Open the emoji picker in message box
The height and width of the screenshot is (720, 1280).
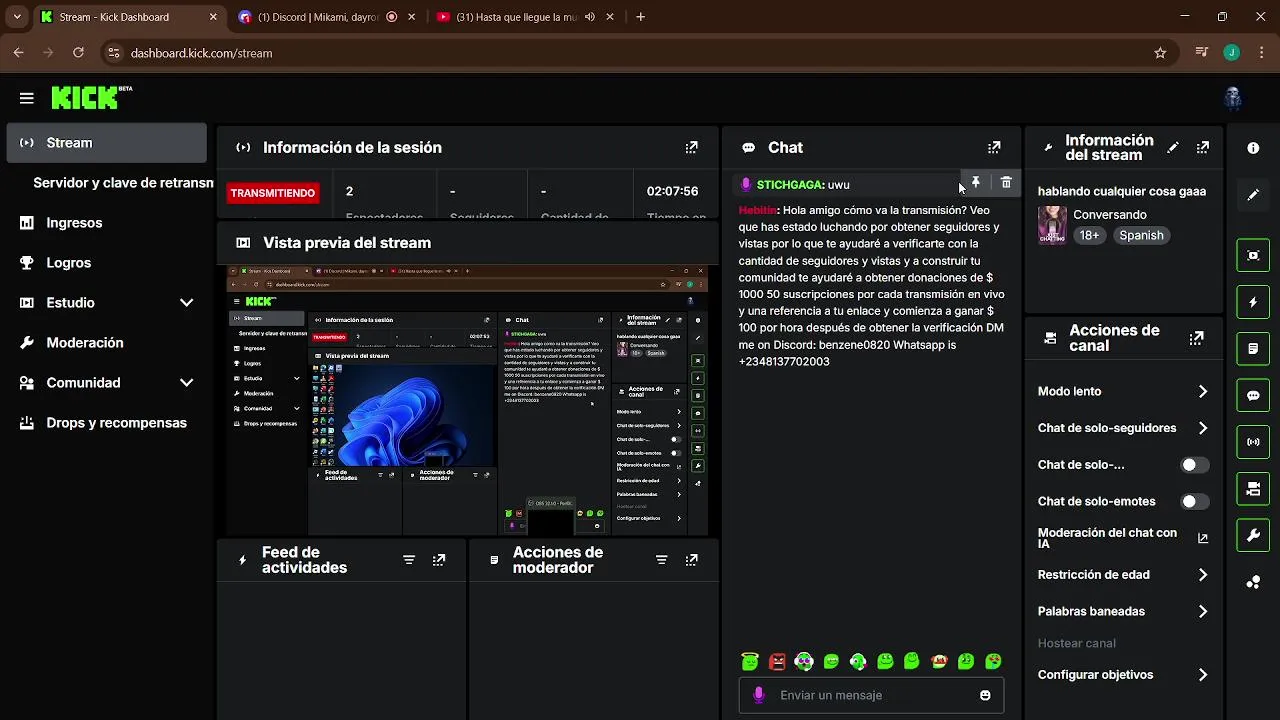985,695
